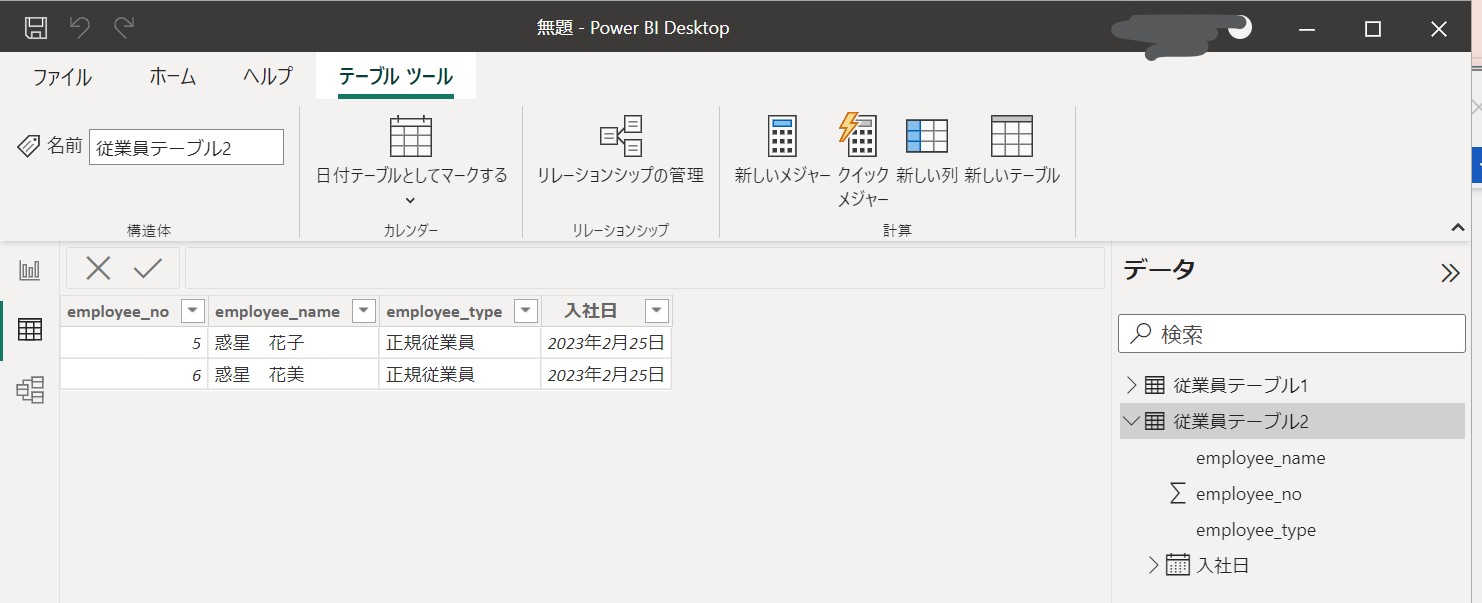Select the employee_name column header
1482x603 pixels.
[277, 311]
